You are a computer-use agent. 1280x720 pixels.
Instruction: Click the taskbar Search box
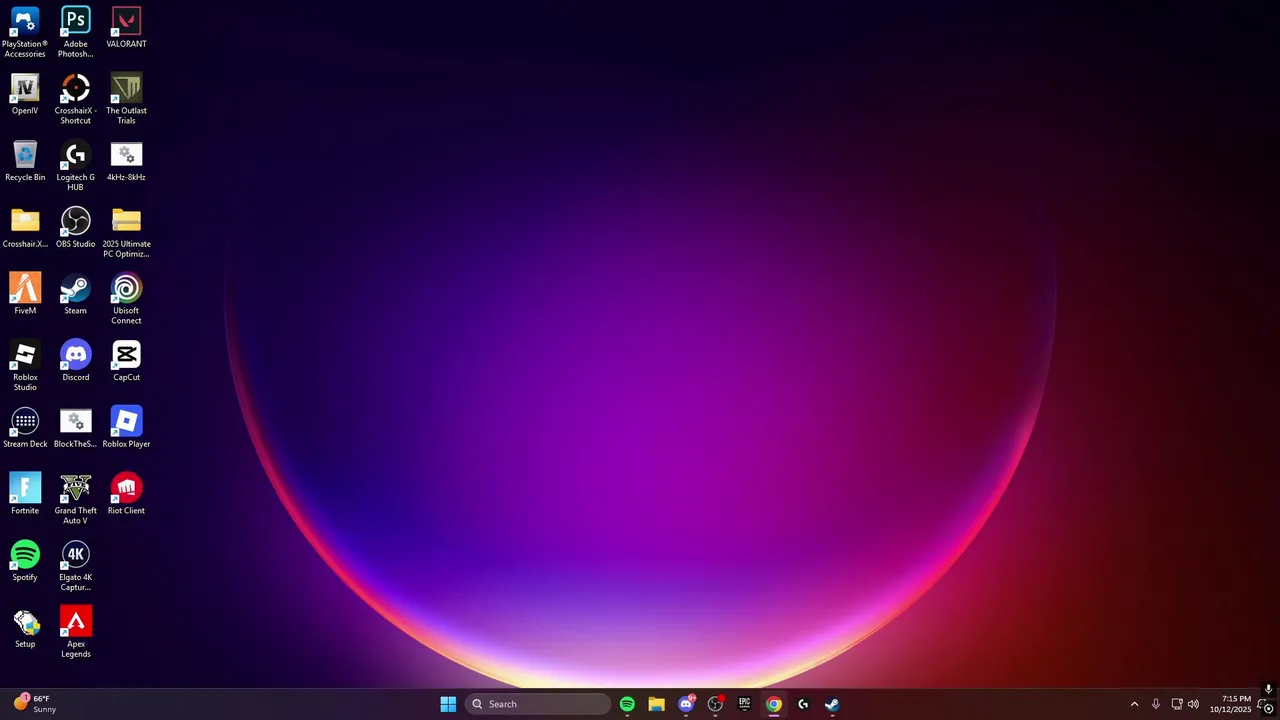click(x=538, y=704)
